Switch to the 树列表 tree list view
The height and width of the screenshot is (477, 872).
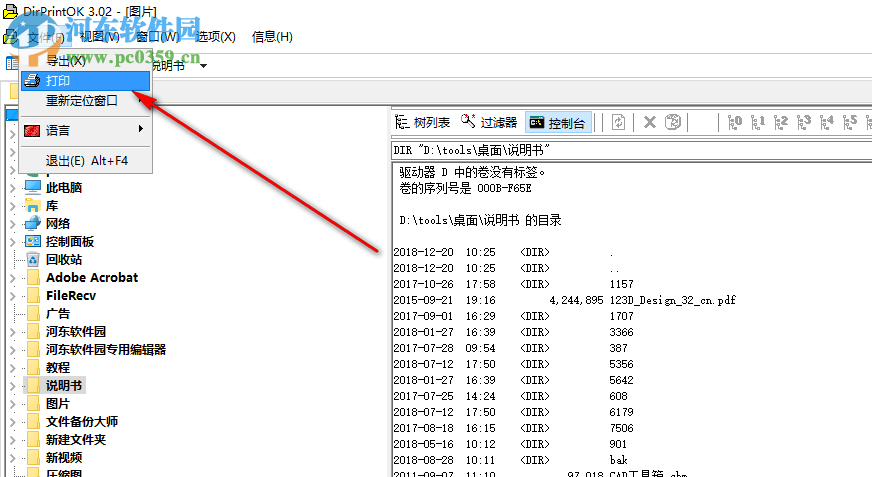[x=423, y=122]
